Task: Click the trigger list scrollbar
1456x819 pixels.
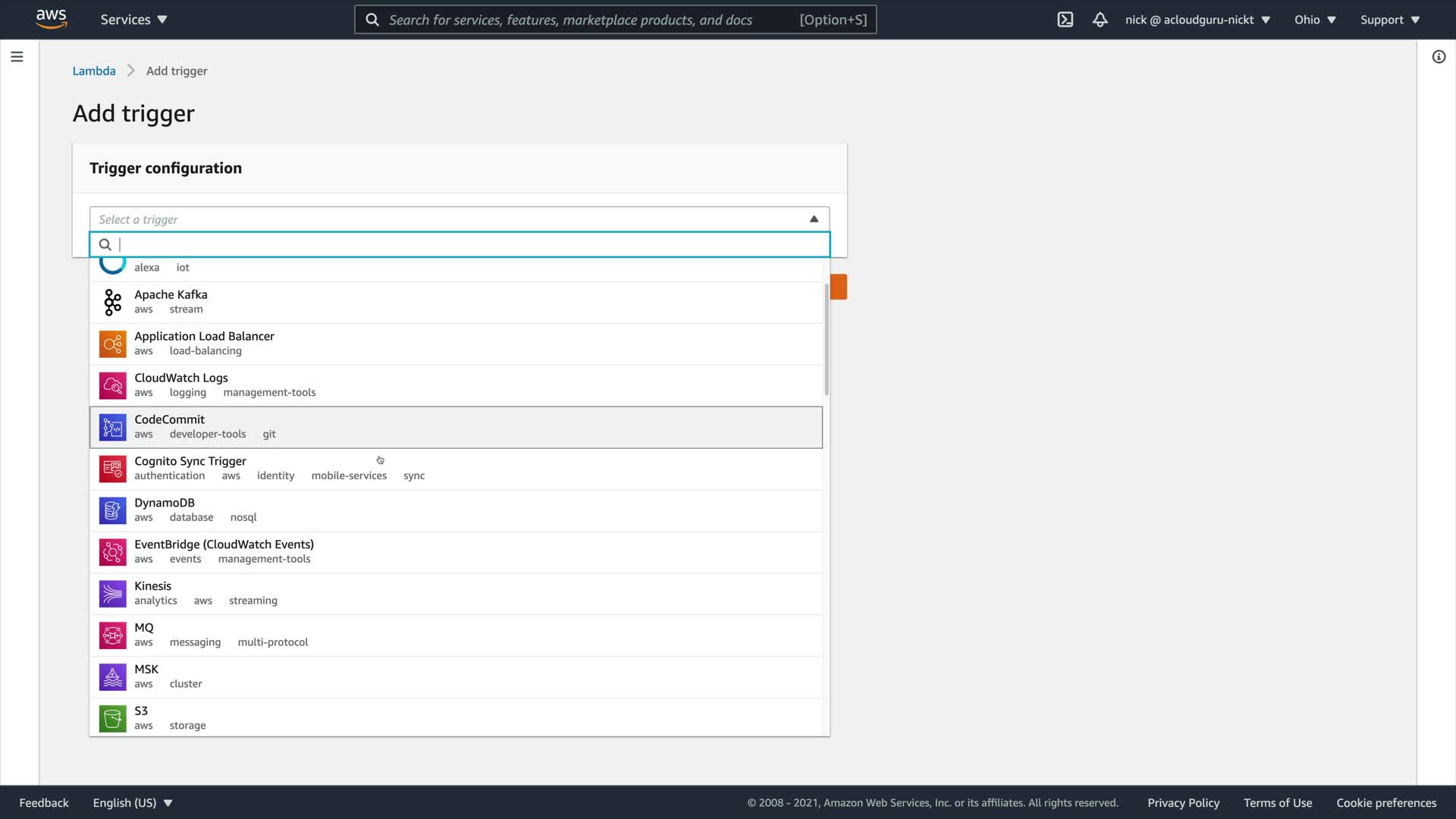Action: tap(826, 339)
